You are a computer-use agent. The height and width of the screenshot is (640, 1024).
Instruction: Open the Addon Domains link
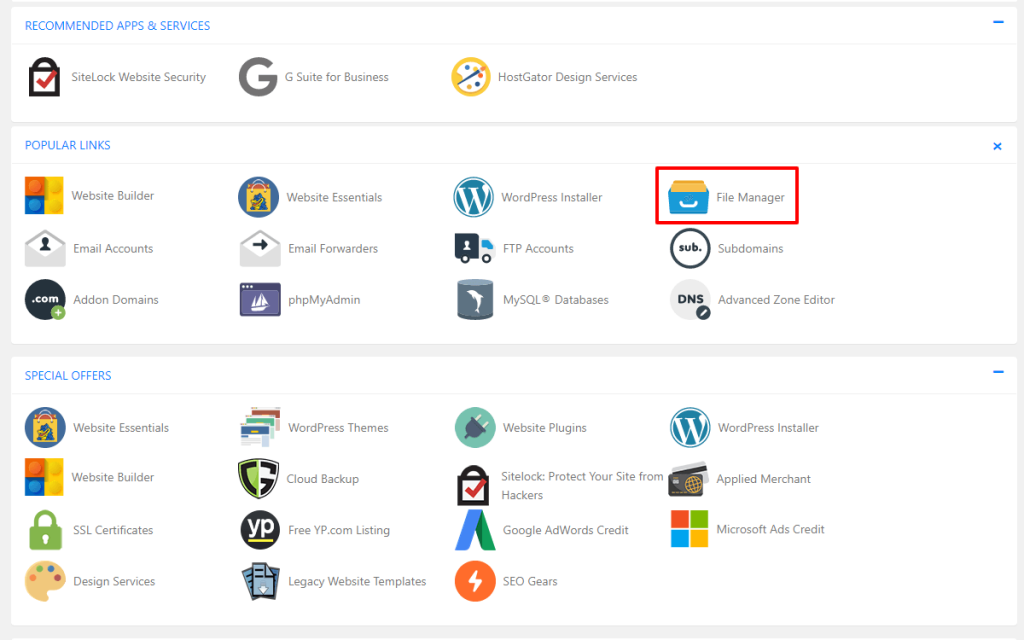(x=116, y=300)
